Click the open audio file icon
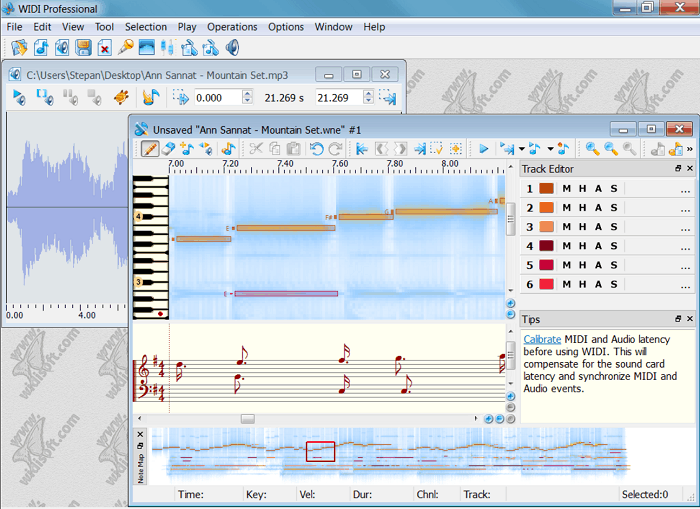Screen dimensions: 700x509 tap(62, 47)
